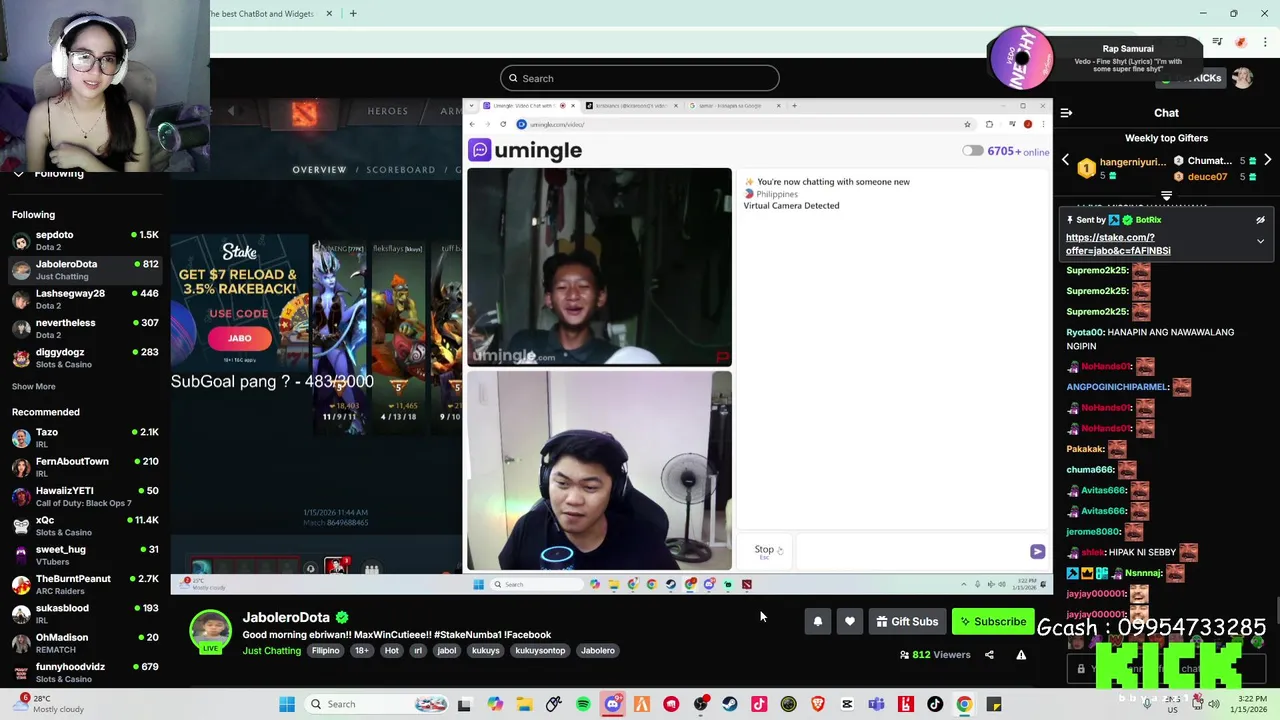Screen dimensions: 1280x720
Task: Open Google Chrome from taskbar
Action: point(964,704)
